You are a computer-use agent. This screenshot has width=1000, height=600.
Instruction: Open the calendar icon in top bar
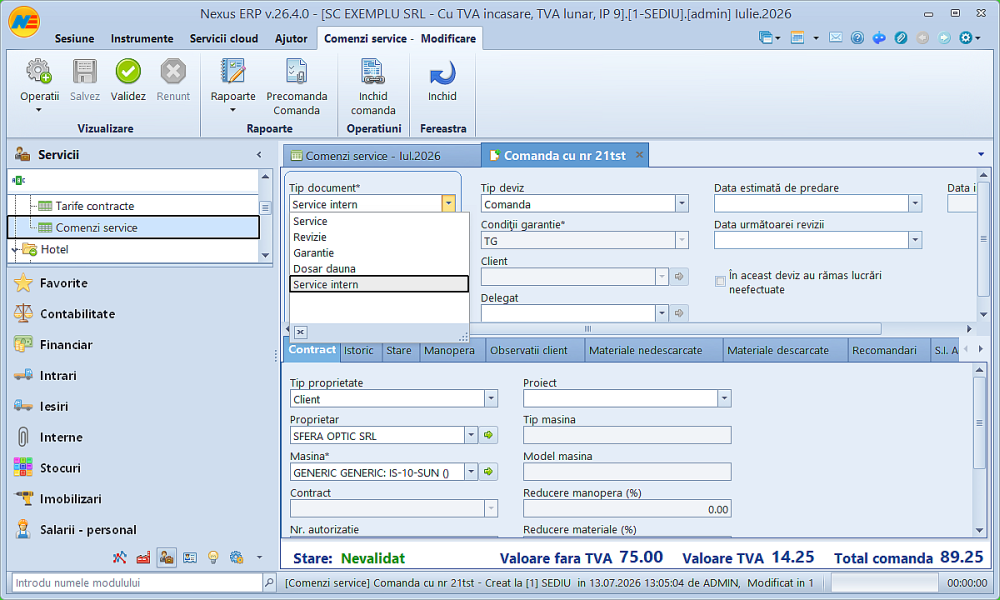797,38
